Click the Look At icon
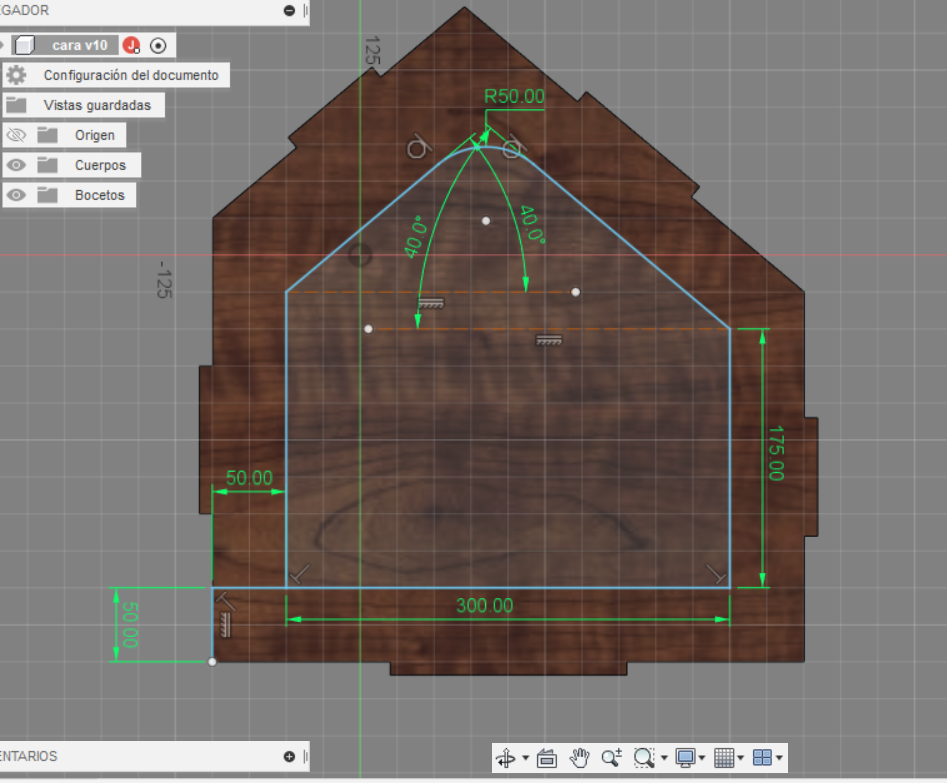This screenshot has width=947, height=783. pos(547,758)
